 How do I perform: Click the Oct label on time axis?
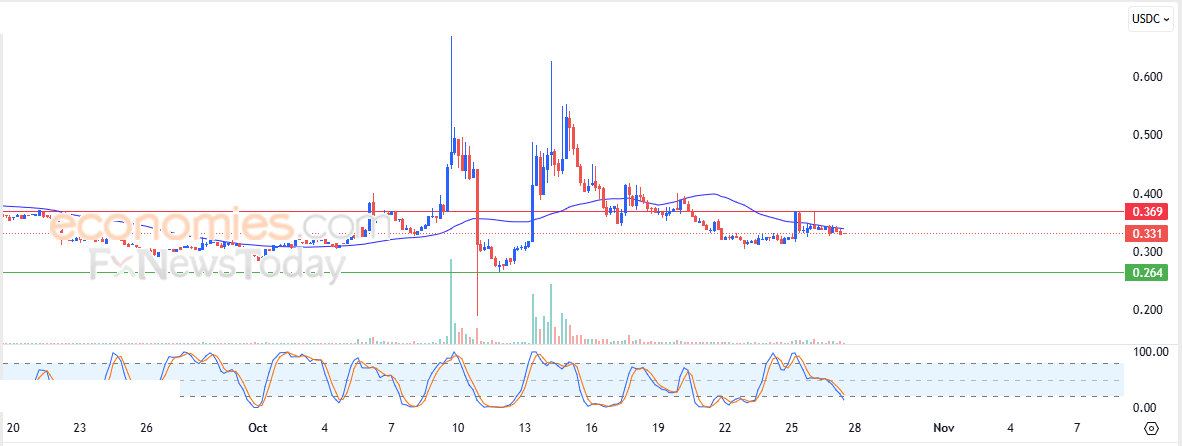(x=258, y=428)
